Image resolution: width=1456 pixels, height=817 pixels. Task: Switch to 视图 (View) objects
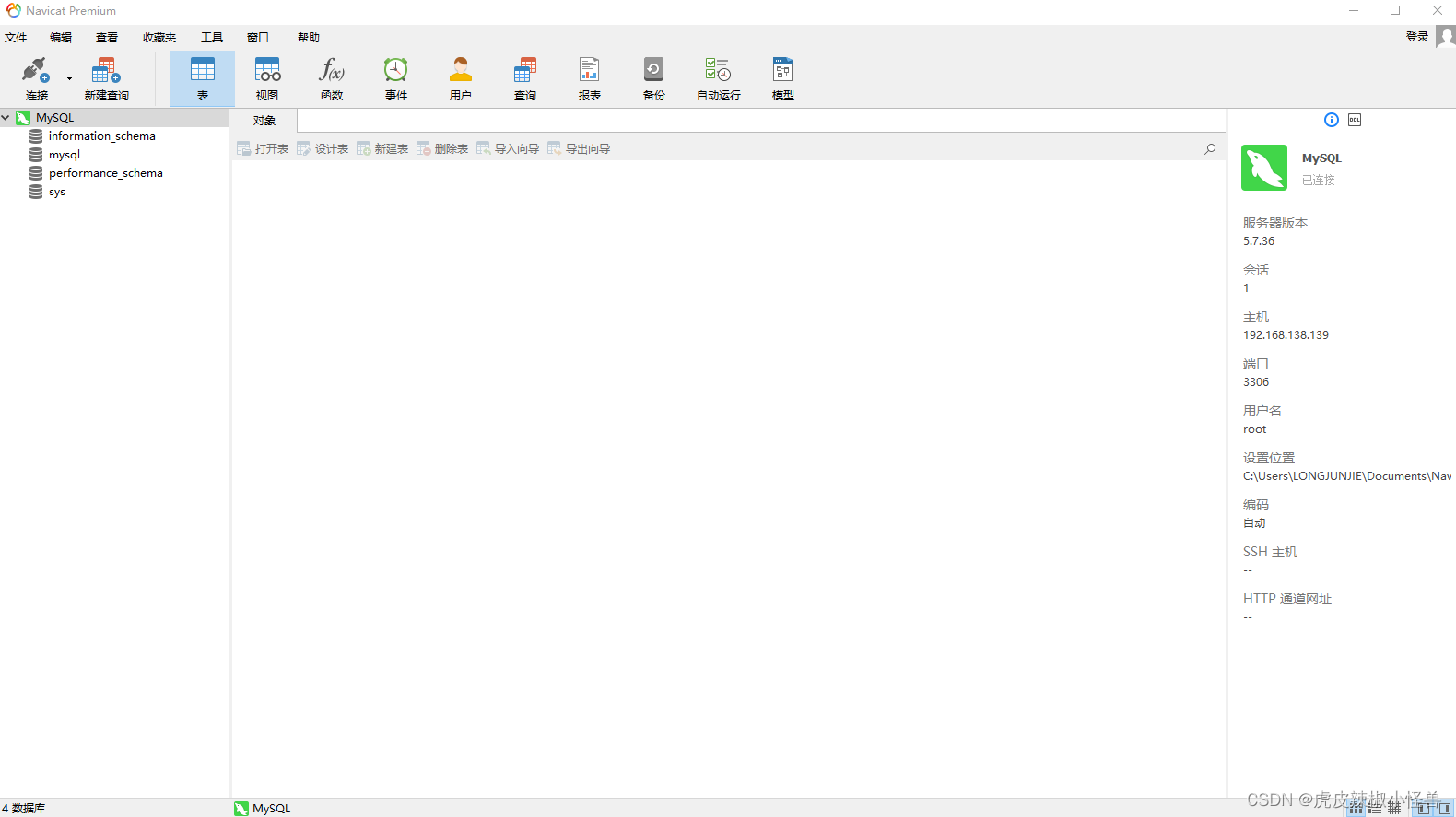pos(267,78)
